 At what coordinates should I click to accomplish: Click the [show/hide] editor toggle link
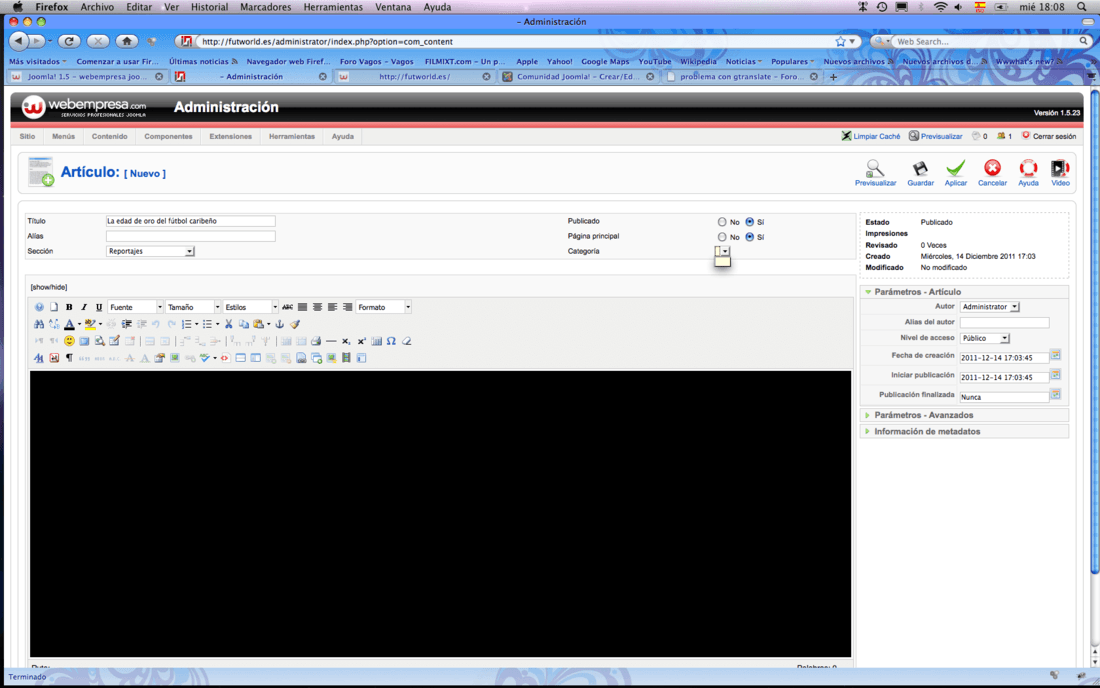click(x=48, y=287)
